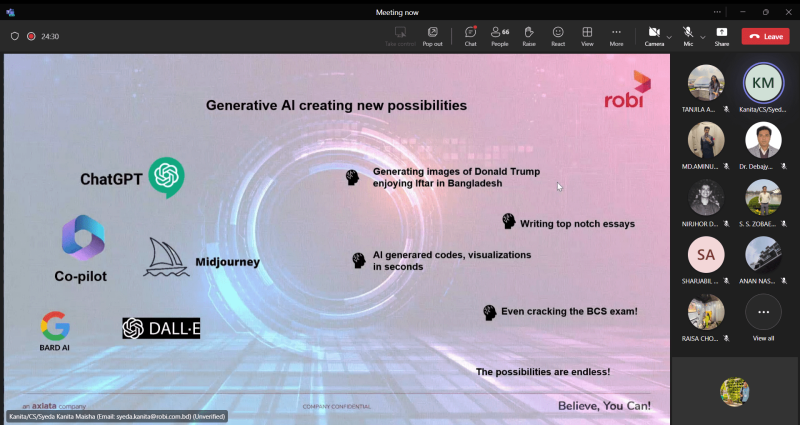The width and height of the screenshot is (800, 425).
Task: Expand the Camera options dropdown arrow
Action: click(x=669, y=37)
